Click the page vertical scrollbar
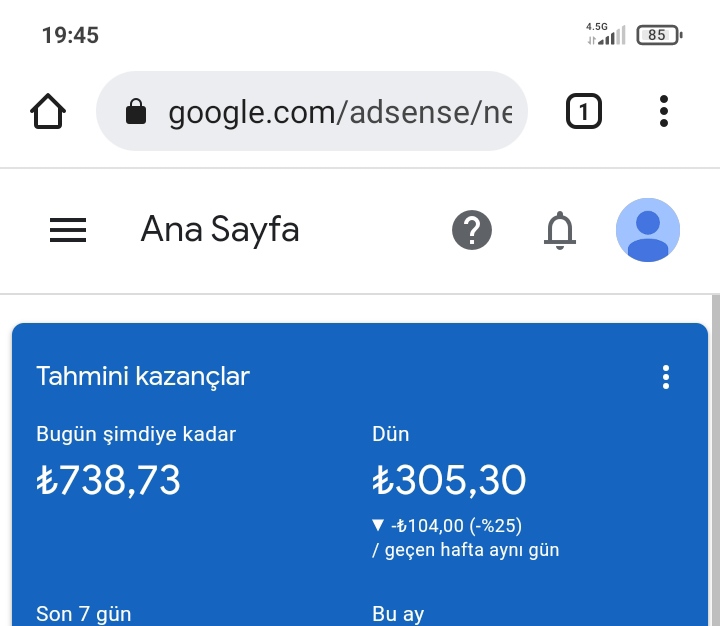The image size is (720, 626). [x=715, y=460]
